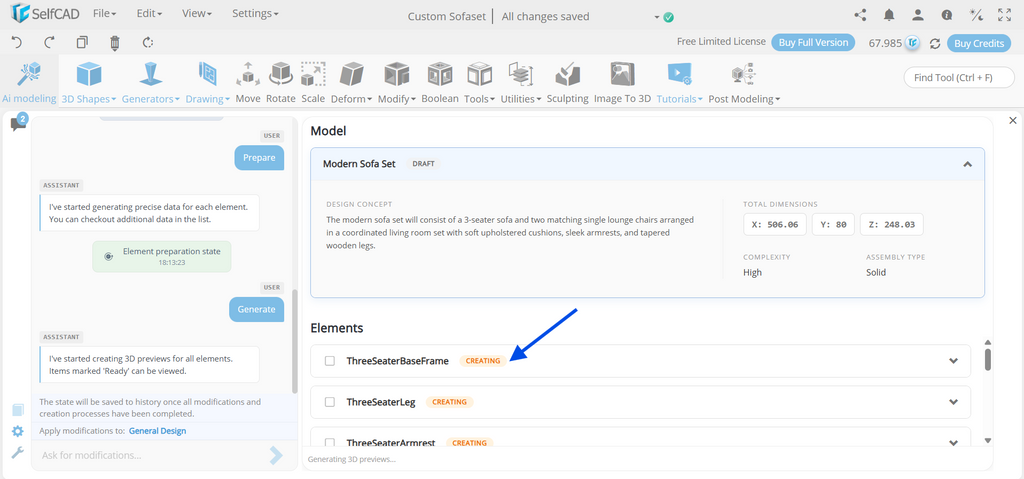Open the Tutorials dropdown
Image resolution: width=1024 pixels, height=479 pixels.
point(679,82)
